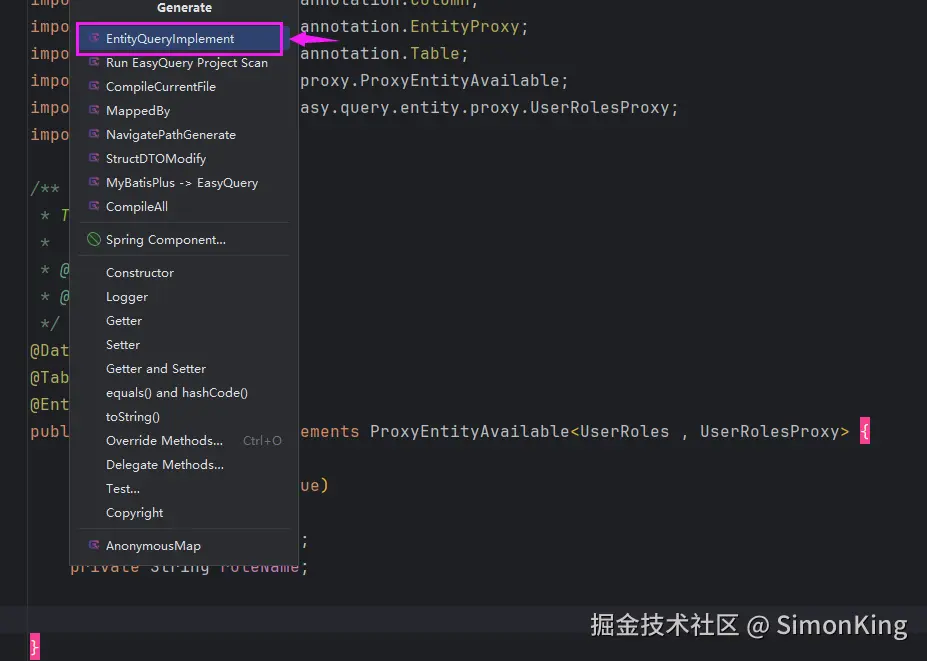
Task: Generate a Constructor
Action: coord(184,273)
